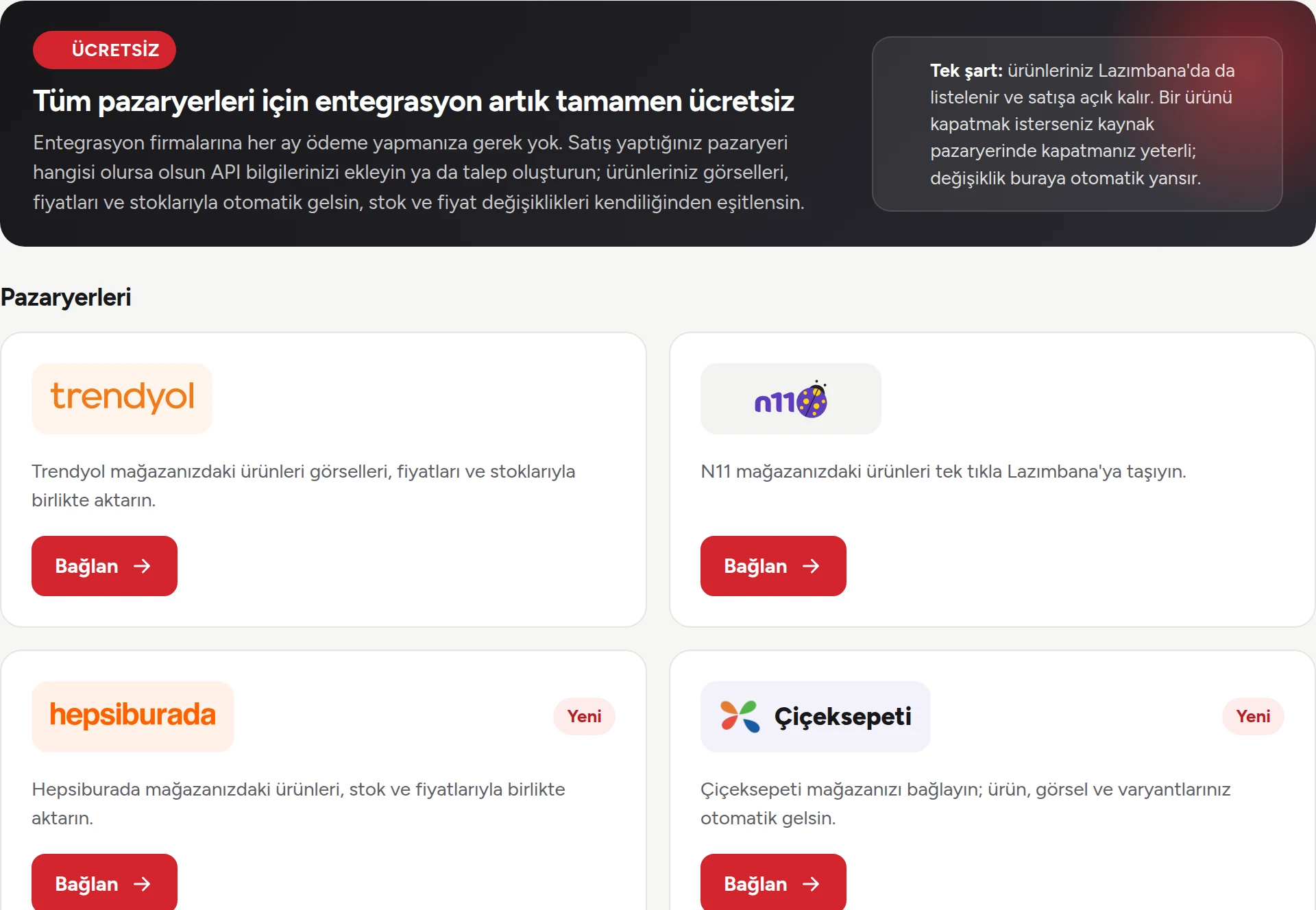Click the description 'Çiçeksepeti mağazanızı bağlayın'
Viewport: 1316px width, 910px height.
[x=966, y=803]
